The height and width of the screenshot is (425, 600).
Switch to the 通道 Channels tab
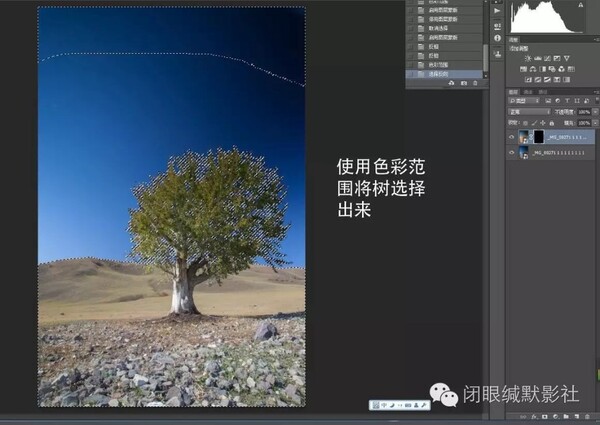point(528,92)
